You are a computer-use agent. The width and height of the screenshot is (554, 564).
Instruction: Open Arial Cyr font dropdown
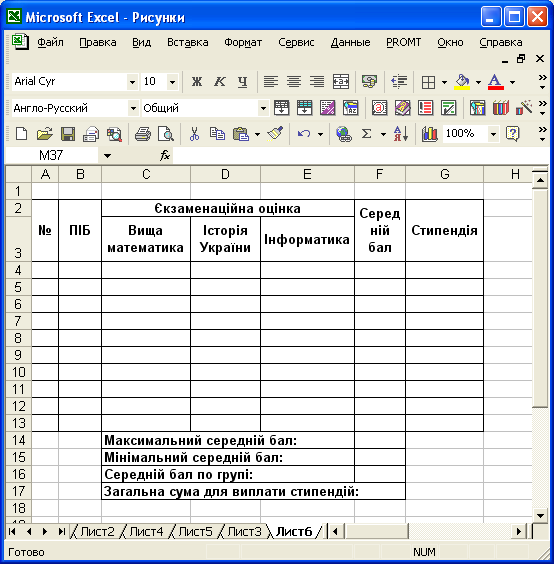[132, 82]
